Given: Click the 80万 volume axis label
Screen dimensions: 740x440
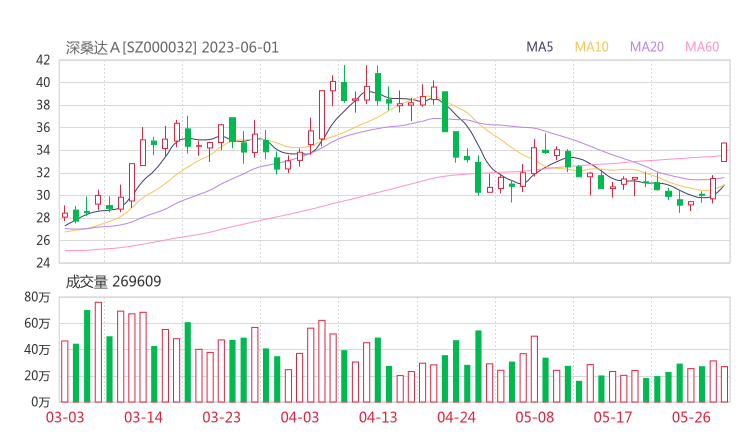Looking at the screenshot, I should (37, 297).
